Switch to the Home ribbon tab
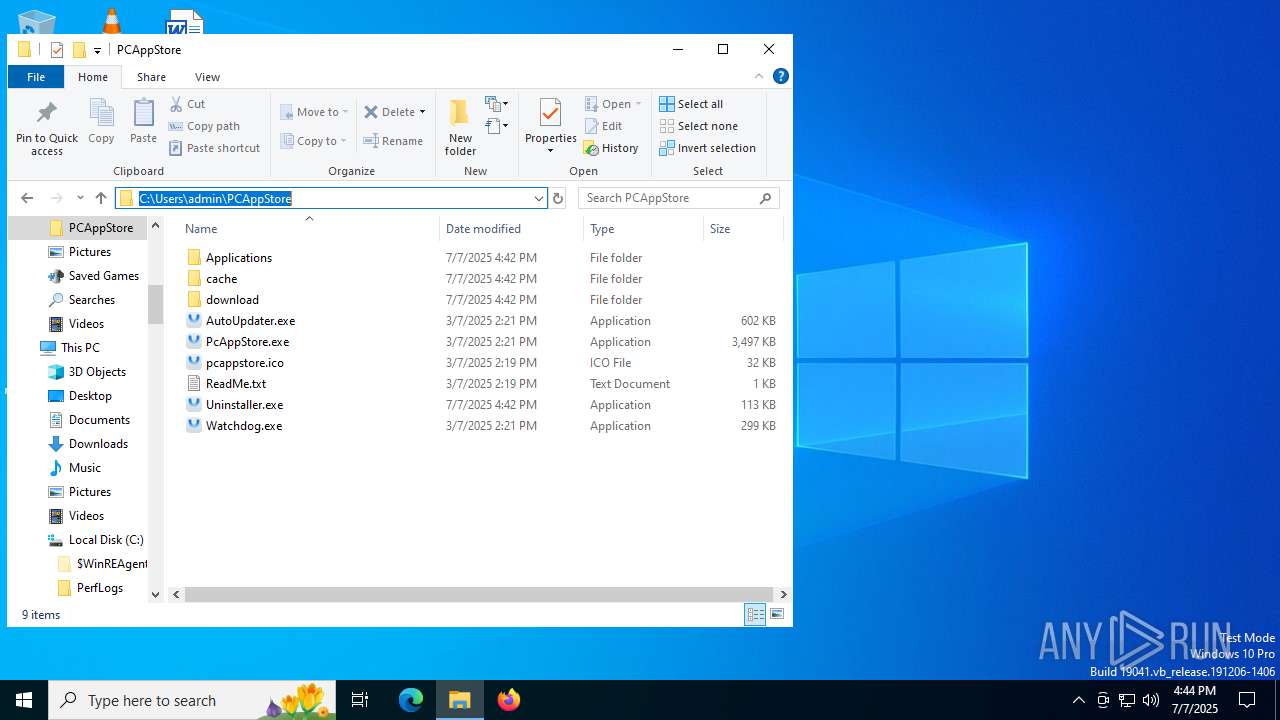 tap(93, 77)
